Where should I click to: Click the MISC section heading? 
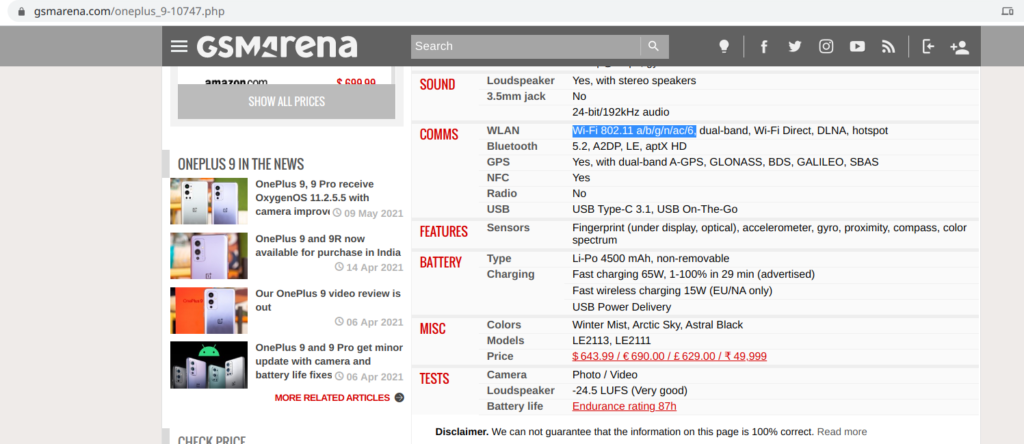(x=432, y=328)
